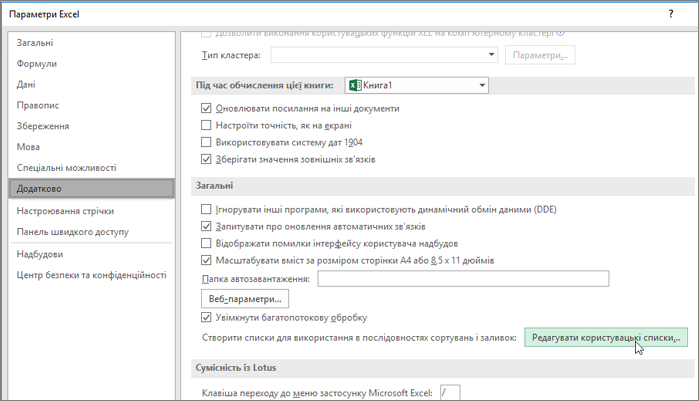Enable Настроїти точність, як на екрані
This screenshot has width=699, height=401.
pyautogui.click(x=206, y=125)
